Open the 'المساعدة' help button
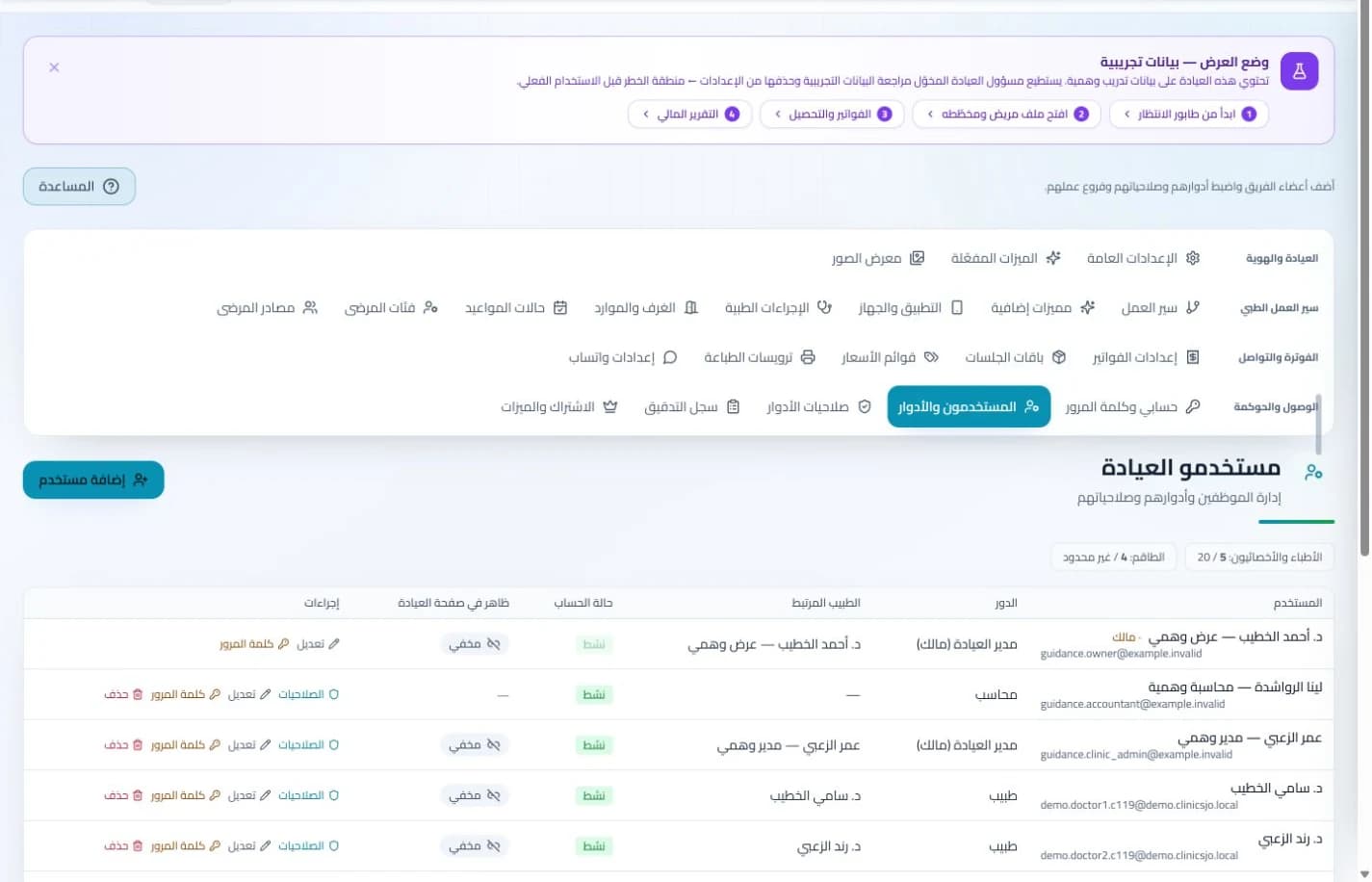Screen dimensions: 1372x882 tap(79, 186)
